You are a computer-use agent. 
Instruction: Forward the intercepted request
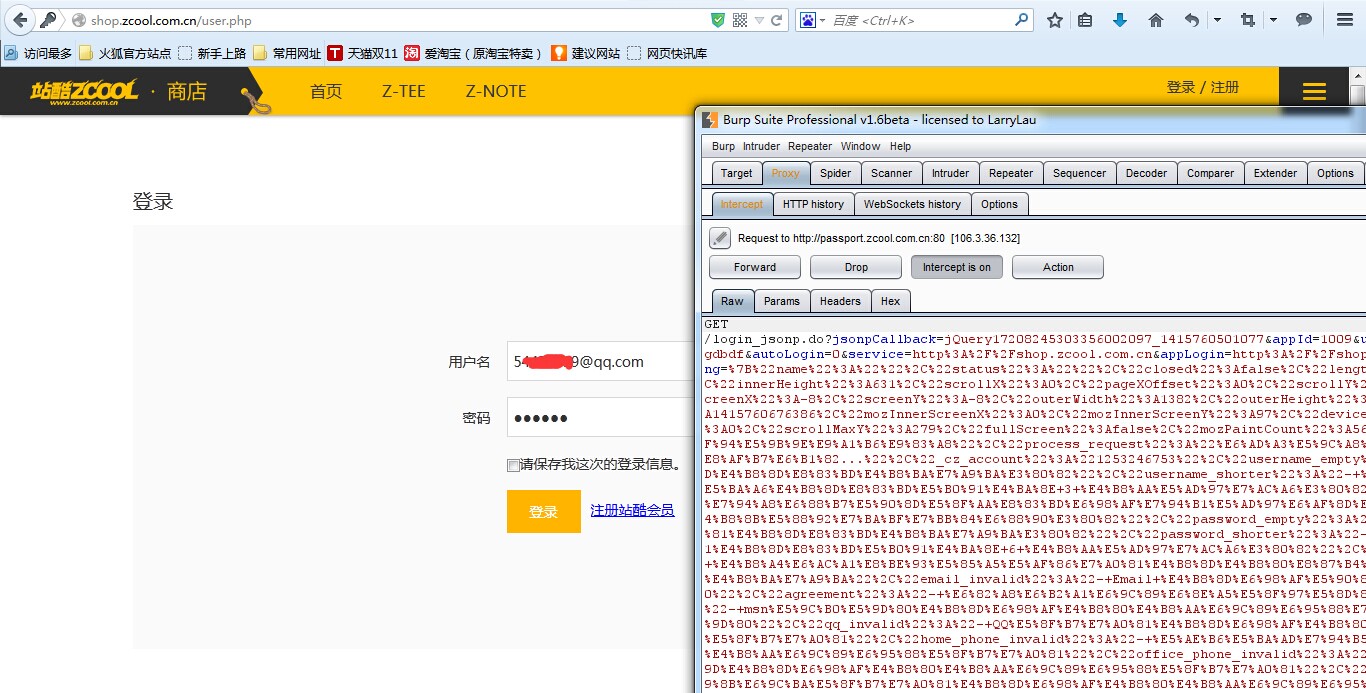pos(755,267)
